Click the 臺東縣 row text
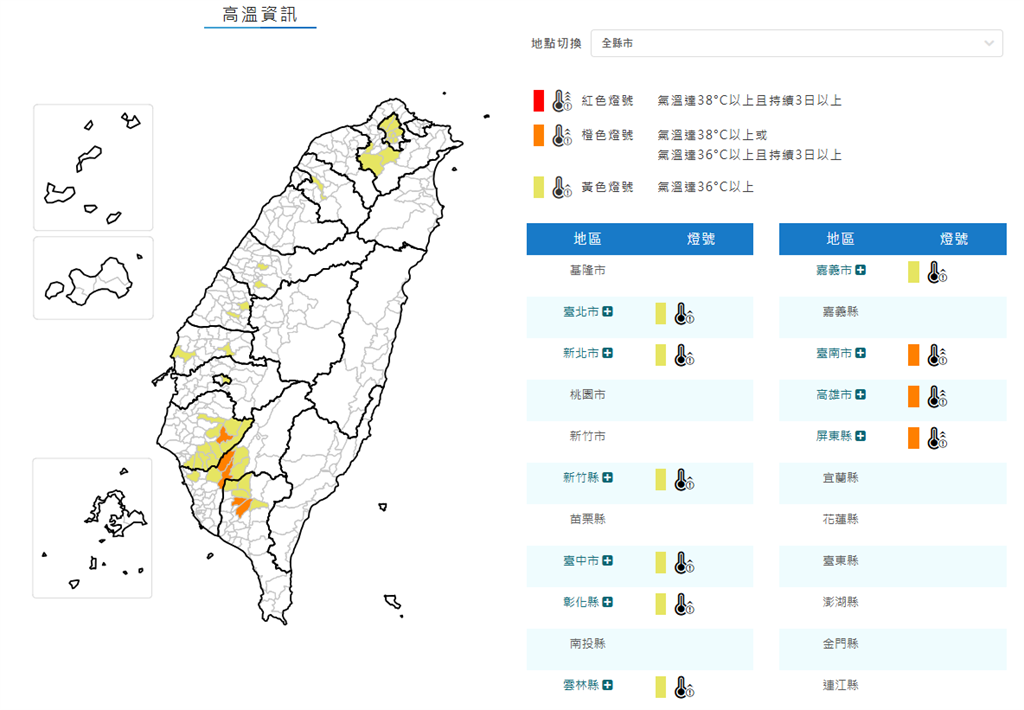This screenshot has width=1024, height=710. (840, 560)
